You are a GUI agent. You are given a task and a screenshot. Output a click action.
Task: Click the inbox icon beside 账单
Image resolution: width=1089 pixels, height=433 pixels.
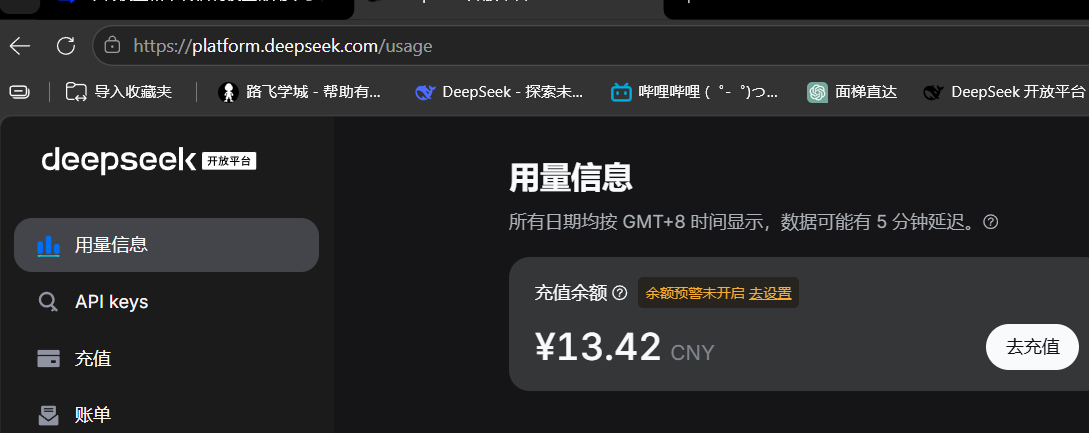(x=48, y=416)
